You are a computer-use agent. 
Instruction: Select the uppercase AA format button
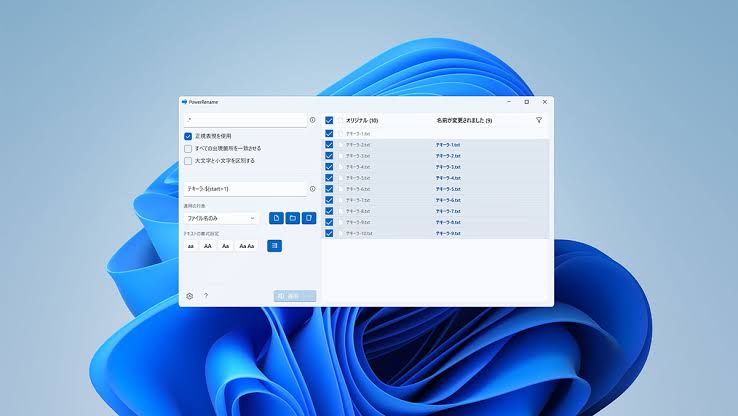[x=208, y=246]
